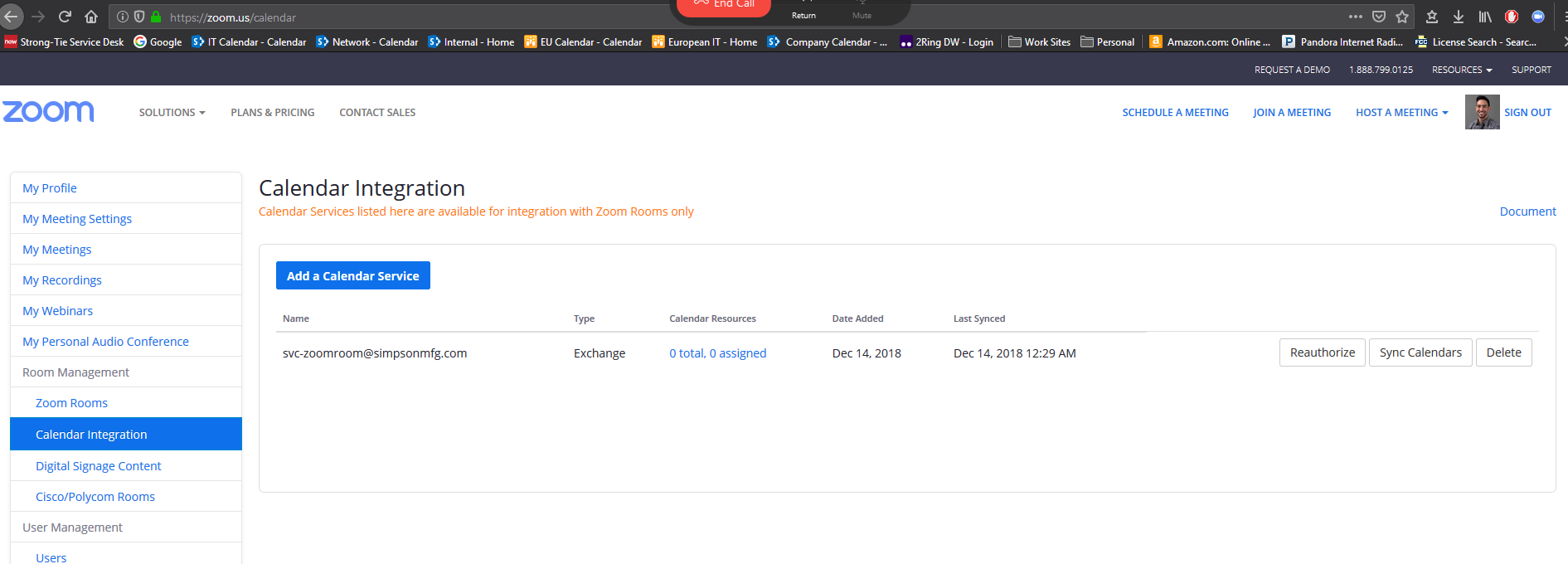Open the Google bookmark
Viewport: 1568px width, 564px height.
click(158, 41)
